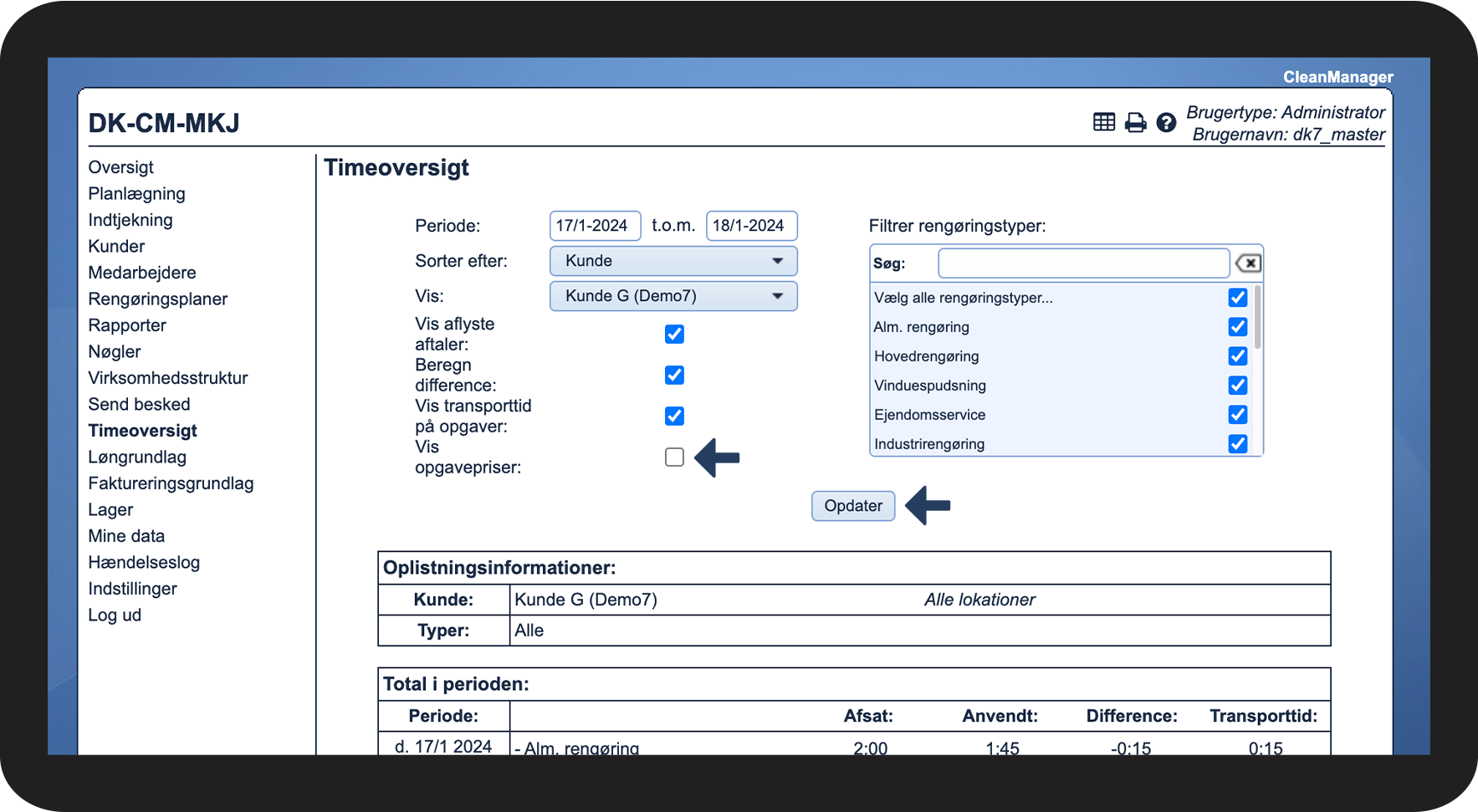1478x812 pixels.
Task: Toggle Vælg alle rengøringstyper checkbox
Action: [1237, 298]
